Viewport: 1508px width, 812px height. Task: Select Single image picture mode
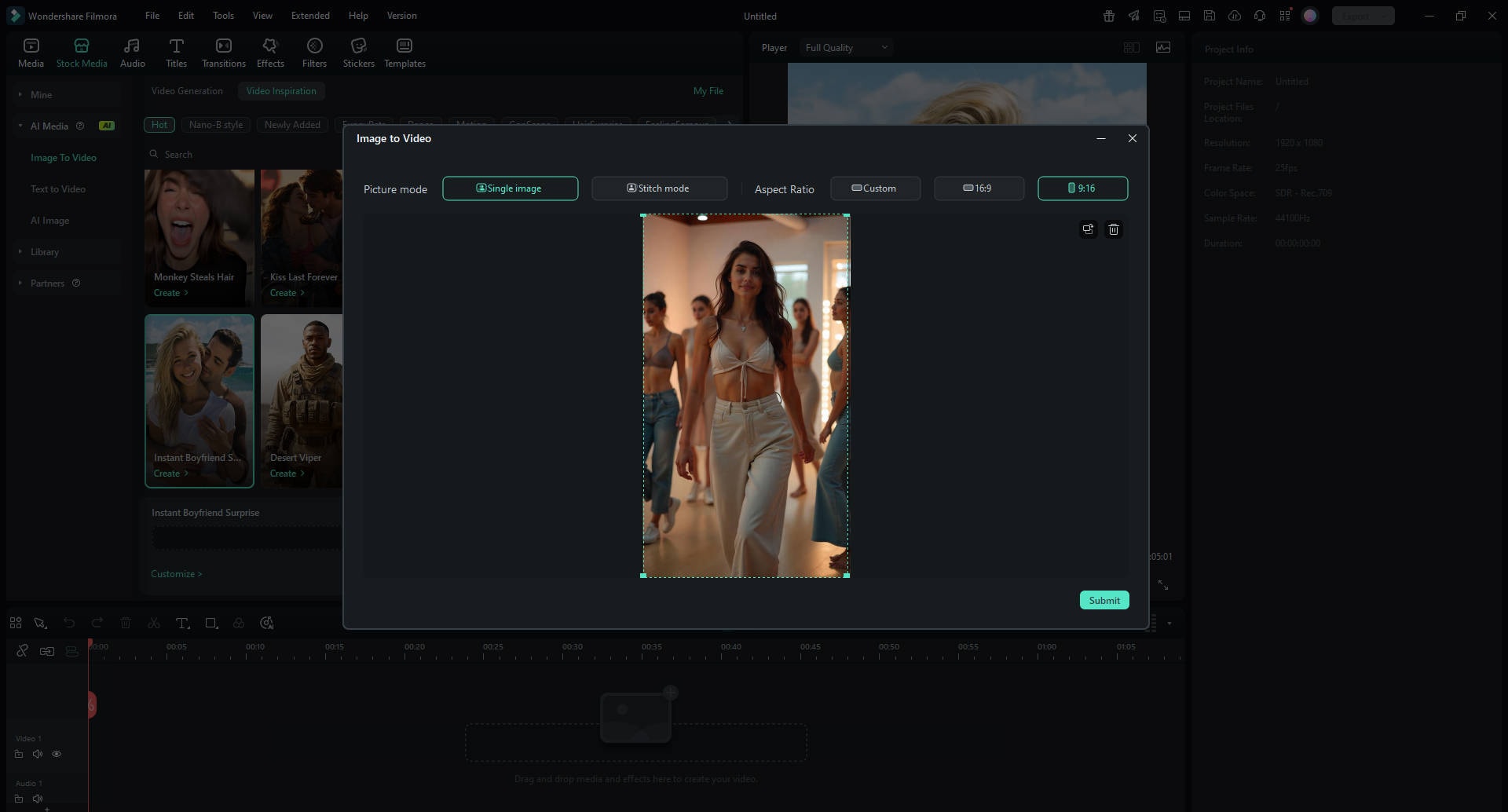(x=511, y=188)
